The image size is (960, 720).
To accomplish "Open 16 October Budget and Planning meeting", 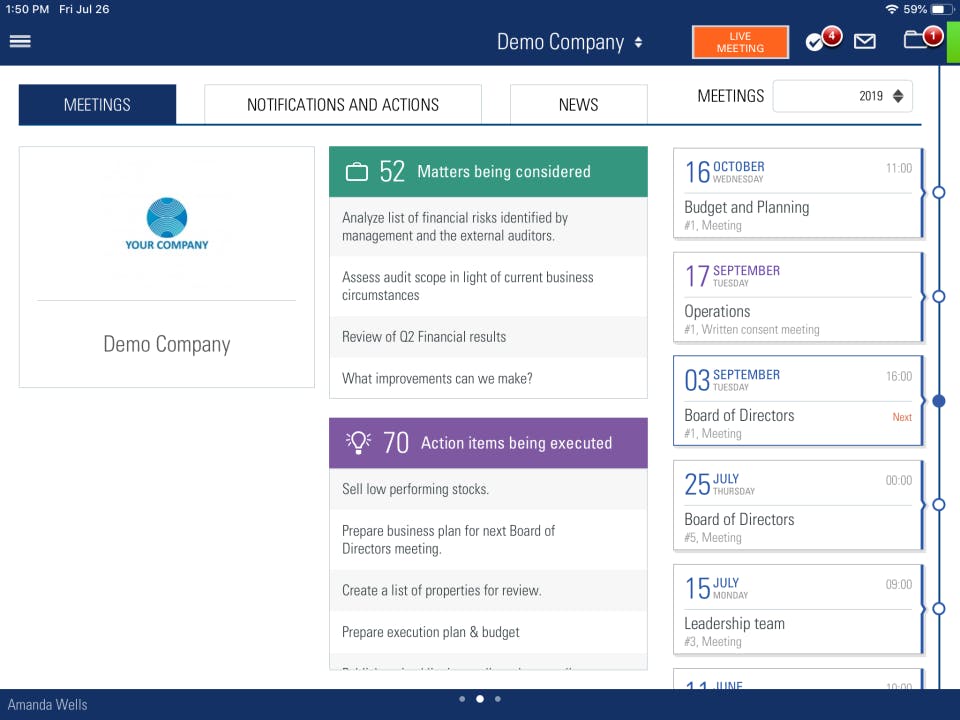I will point(798,193).
